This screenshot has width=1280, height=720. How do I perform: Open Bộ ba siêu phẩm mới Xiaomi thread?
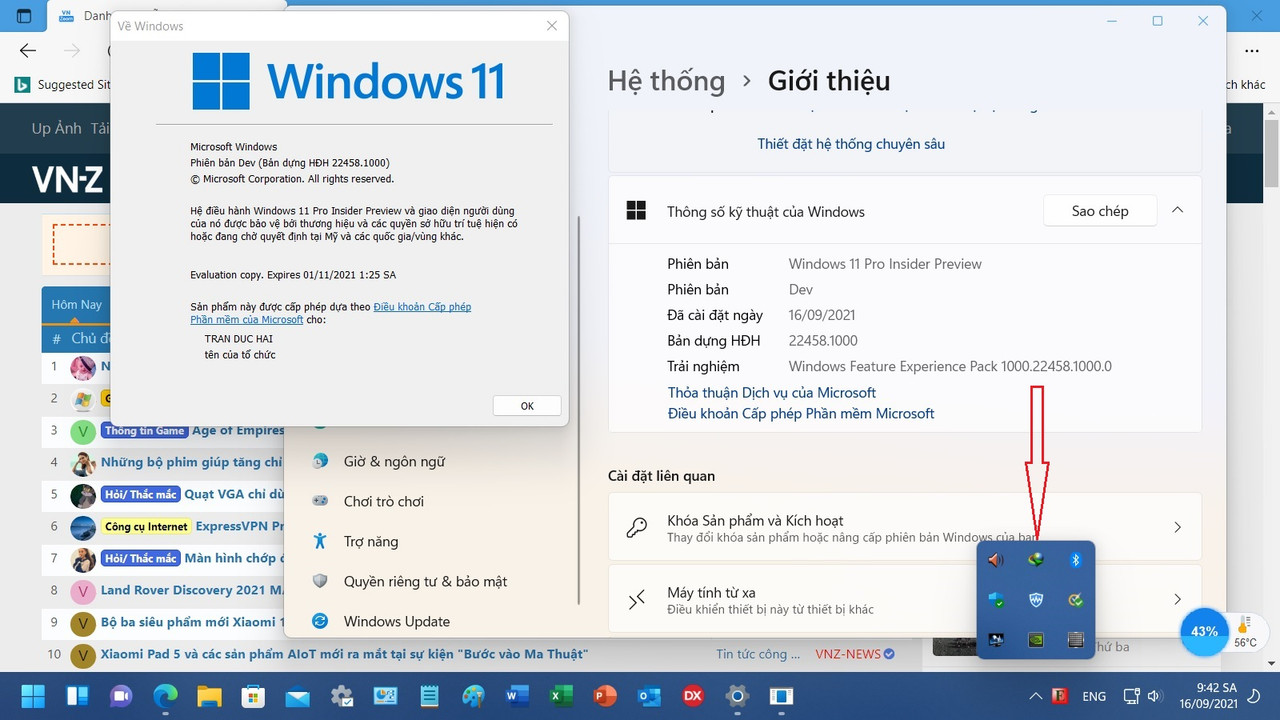pyautogui.click(x=192, y=622)
